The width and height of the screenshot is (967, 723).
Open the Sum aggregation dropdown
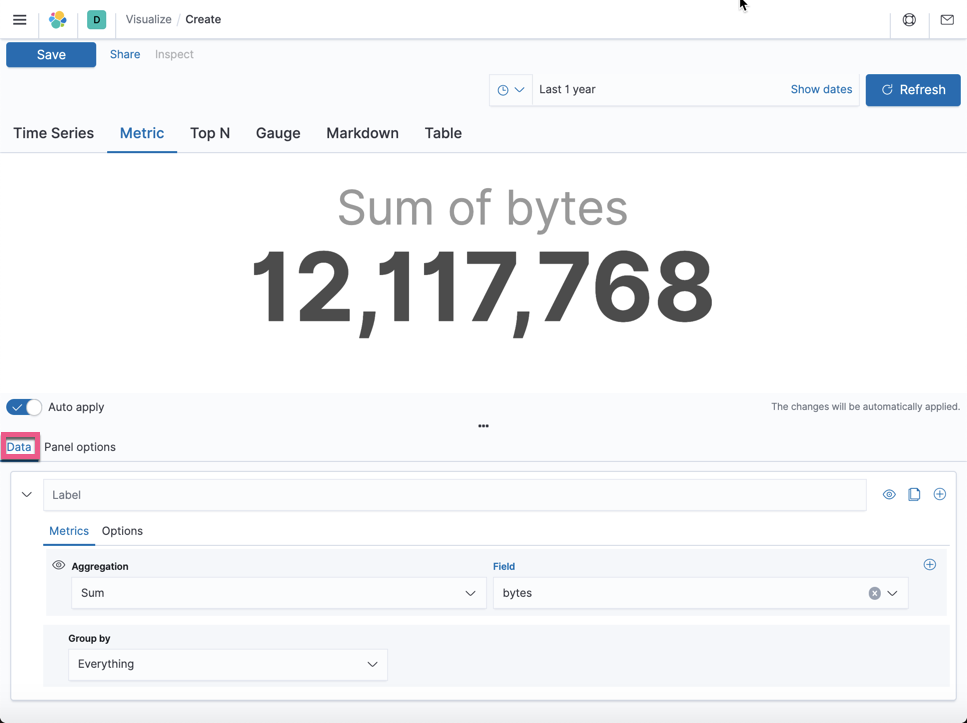click(x=278, y=592)
